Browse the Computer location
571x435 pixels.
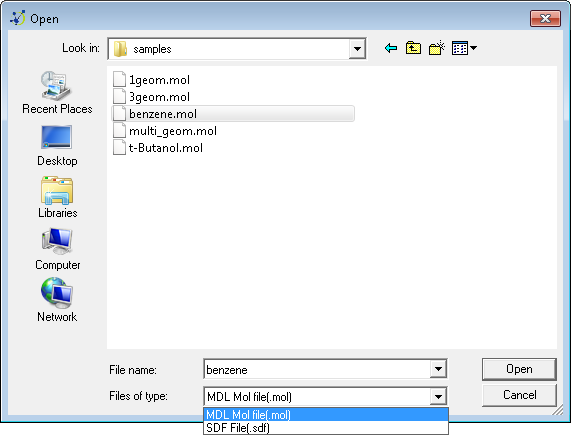pyautogui.click(x=57, y=249)
